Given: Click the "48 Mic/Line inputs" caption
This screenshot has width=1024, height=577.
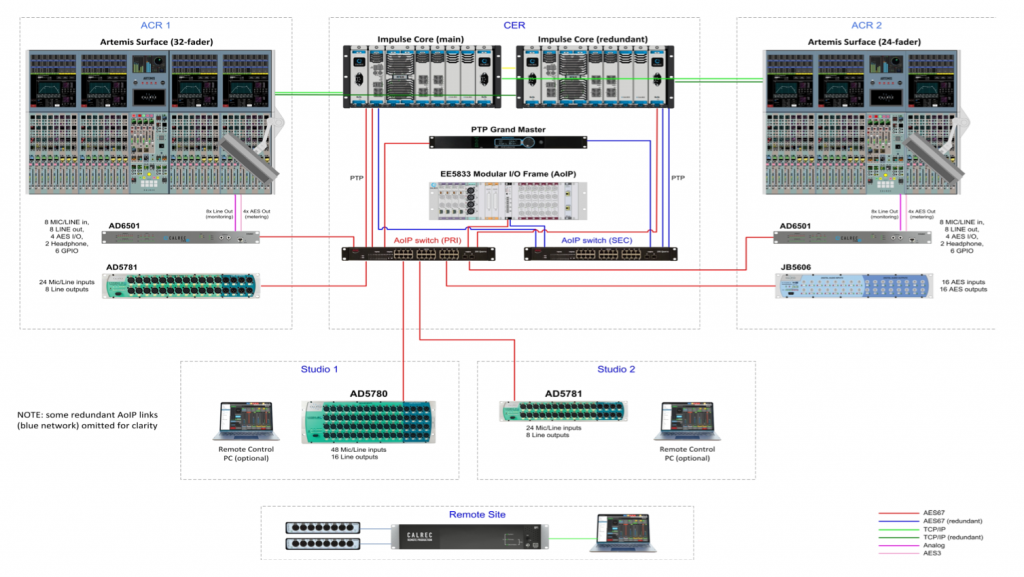Looking at the screenshot, I should point(359,450).
